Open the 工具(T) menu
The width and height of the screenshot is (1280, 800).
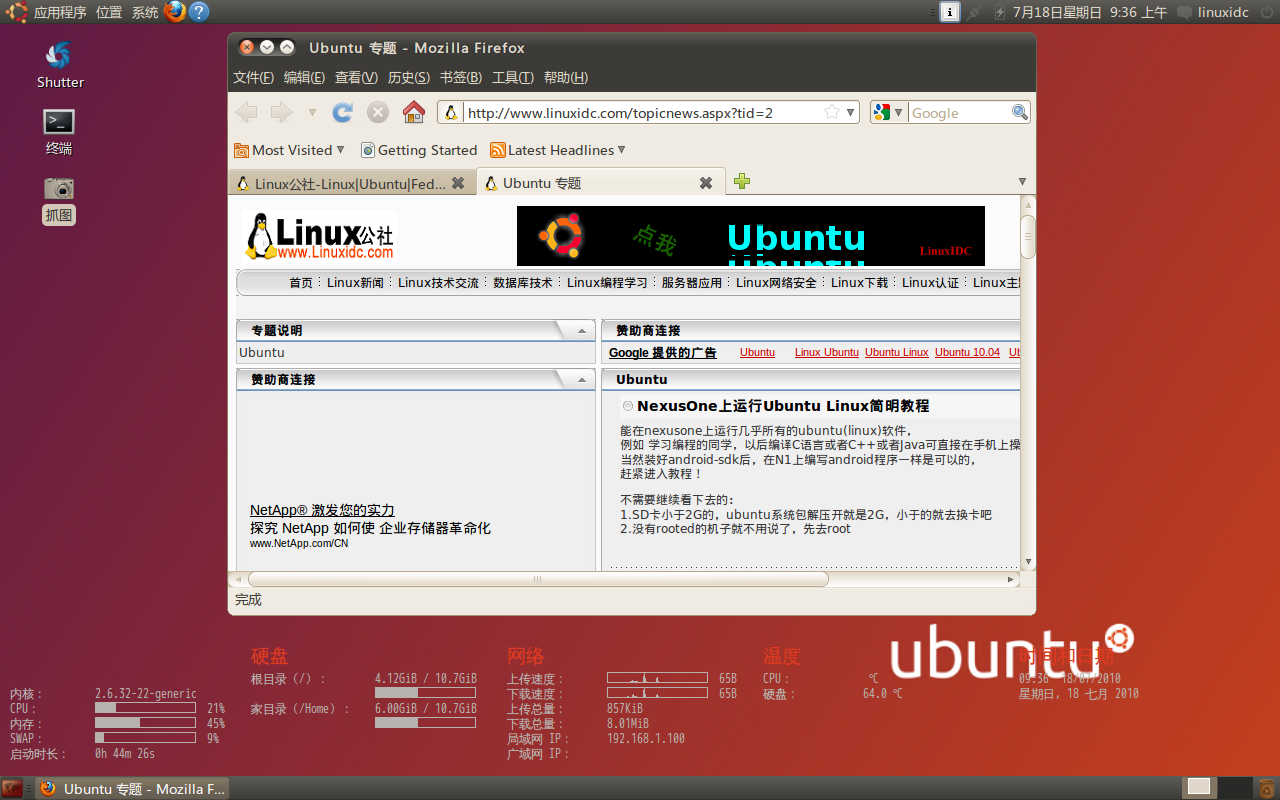[x=513, y=77]
